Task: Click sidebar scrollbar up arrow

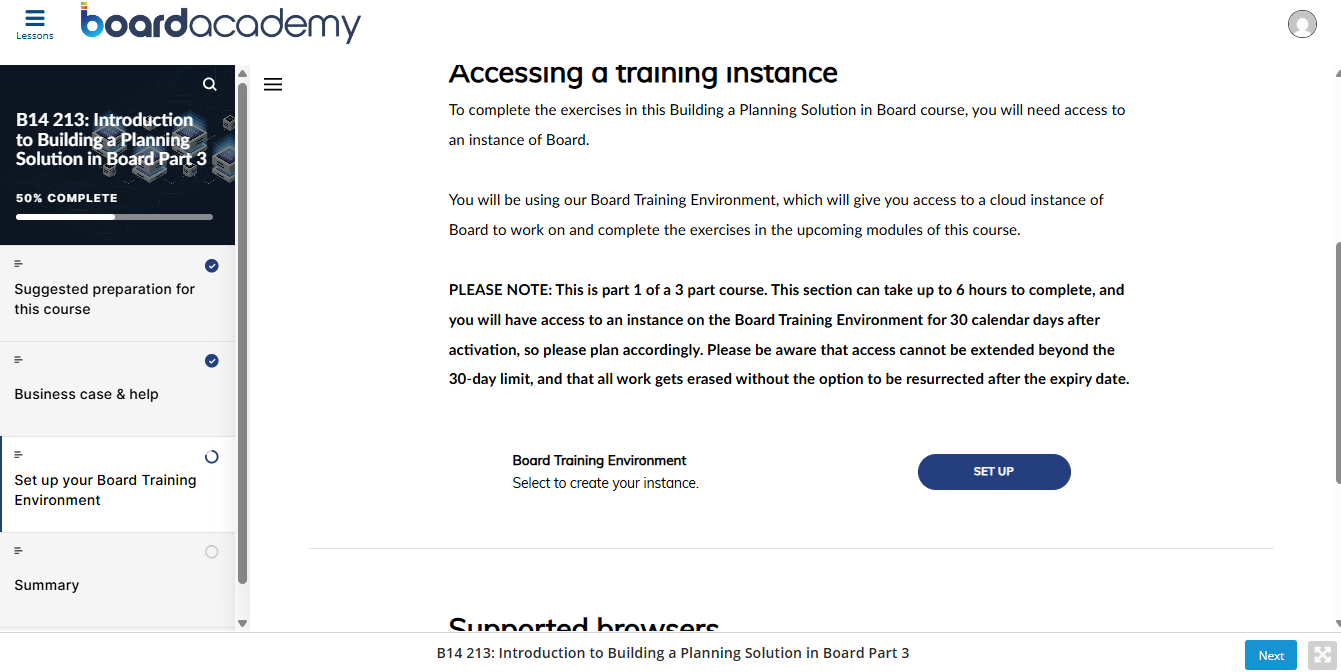Action: (241, 73)
